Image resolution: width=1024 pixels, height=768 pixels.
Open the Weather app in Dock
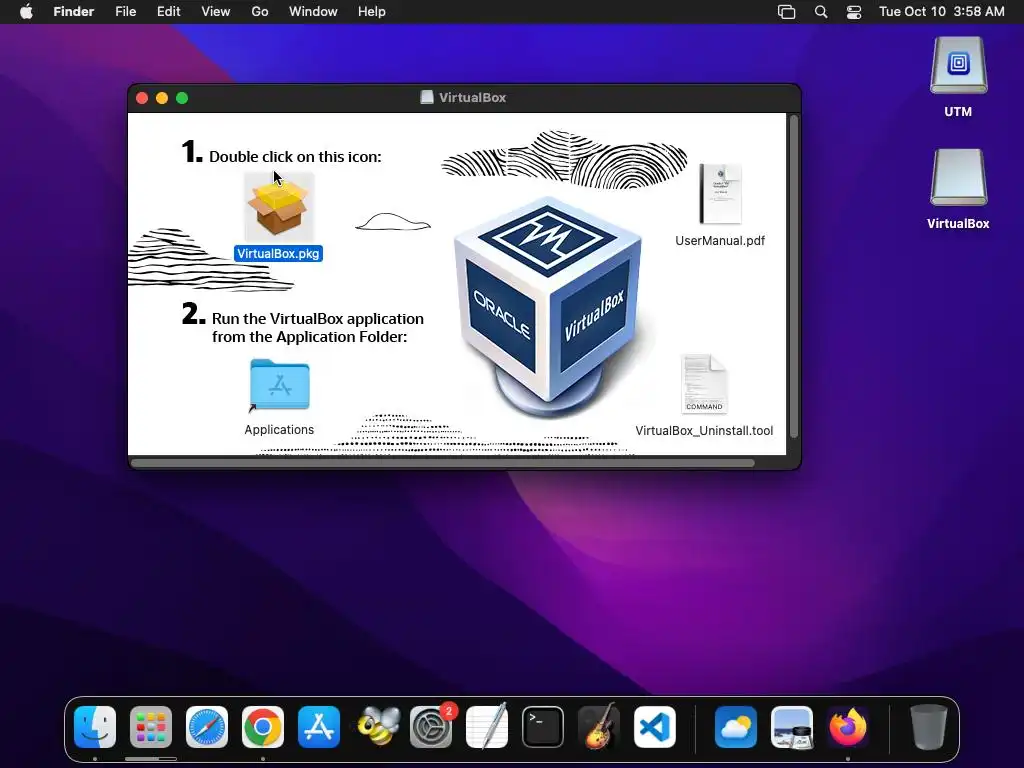(736, 727)
